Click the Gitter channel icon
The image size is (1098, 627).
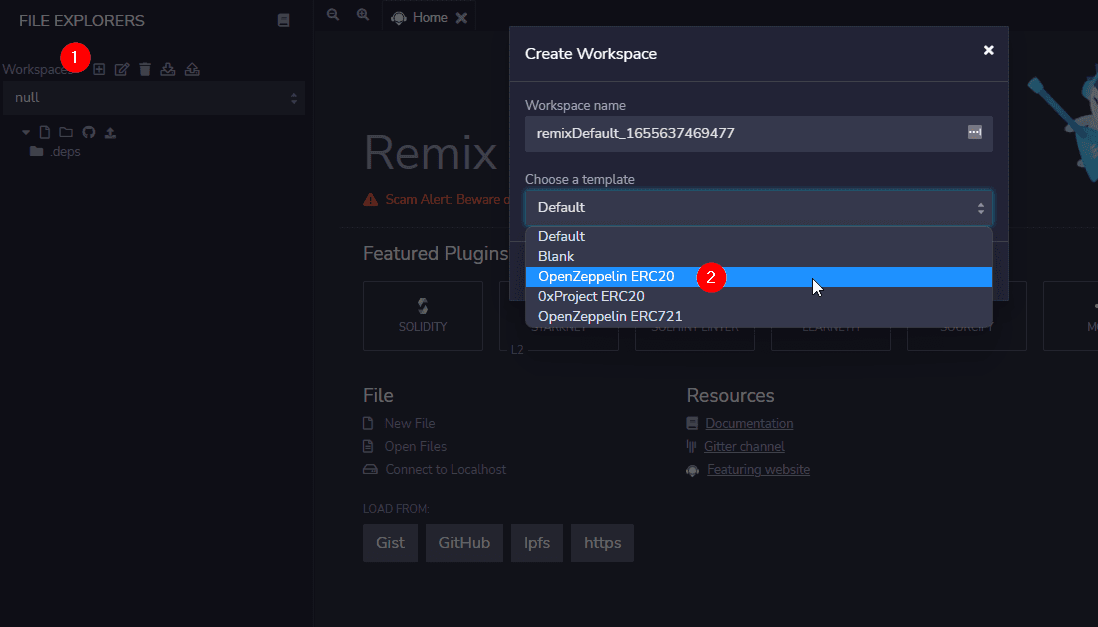coord(691,446)
